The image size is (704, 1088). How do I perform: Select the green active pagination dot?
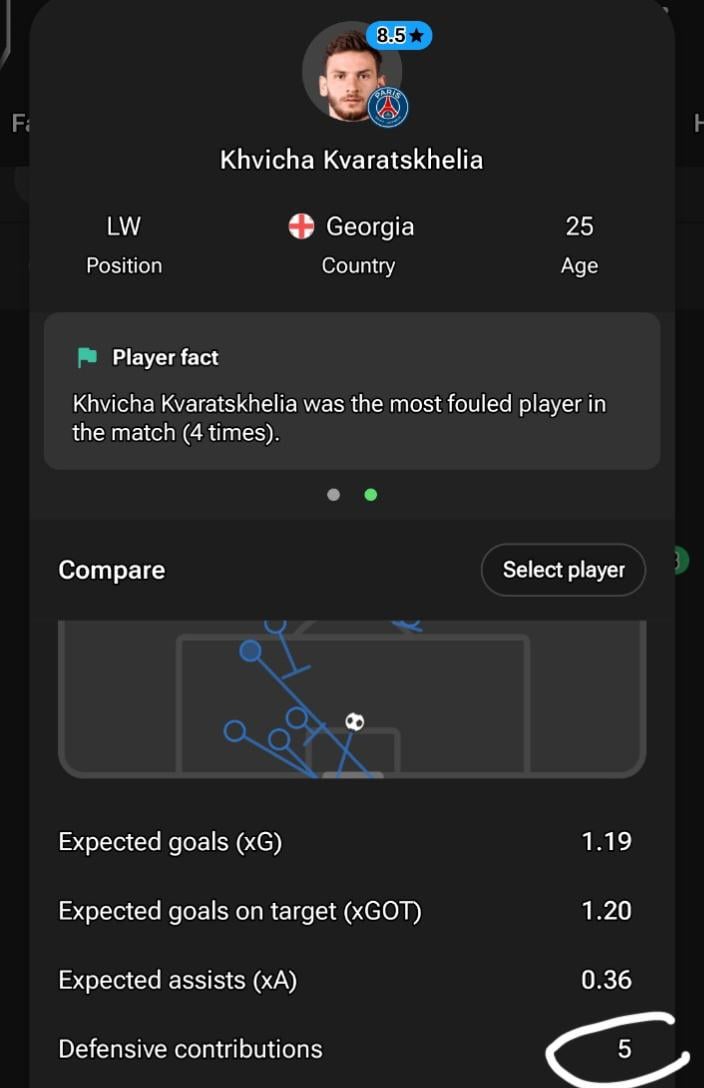pos(371,494)
